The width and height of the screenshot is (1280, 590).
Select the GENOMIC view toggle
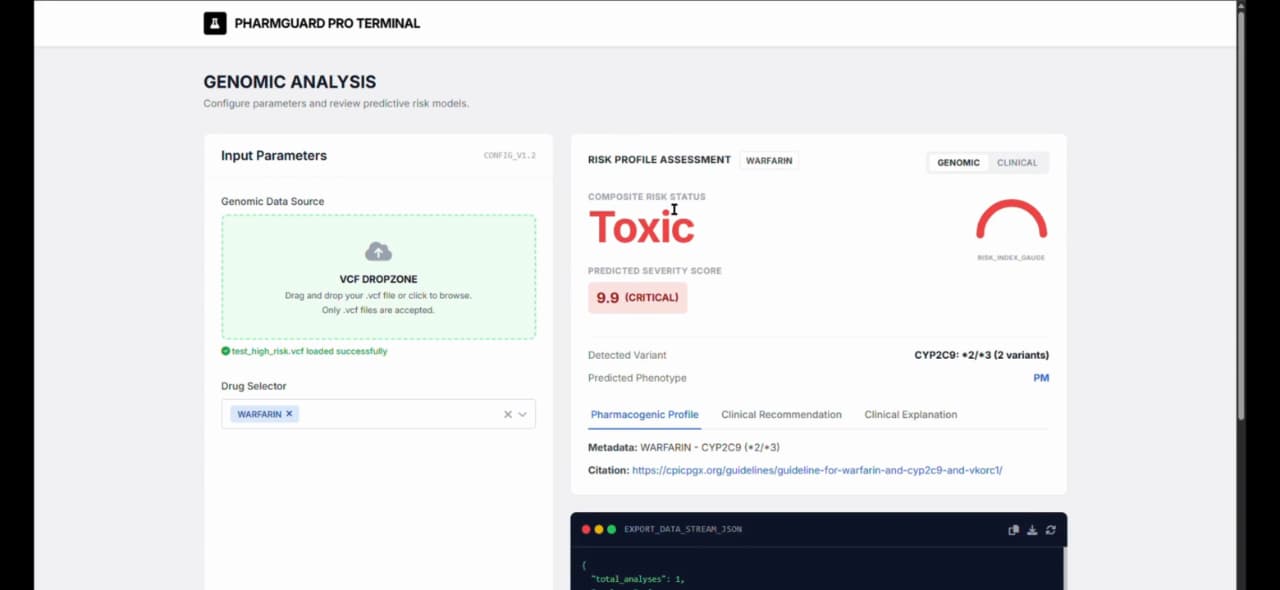(x=958, y=162)
